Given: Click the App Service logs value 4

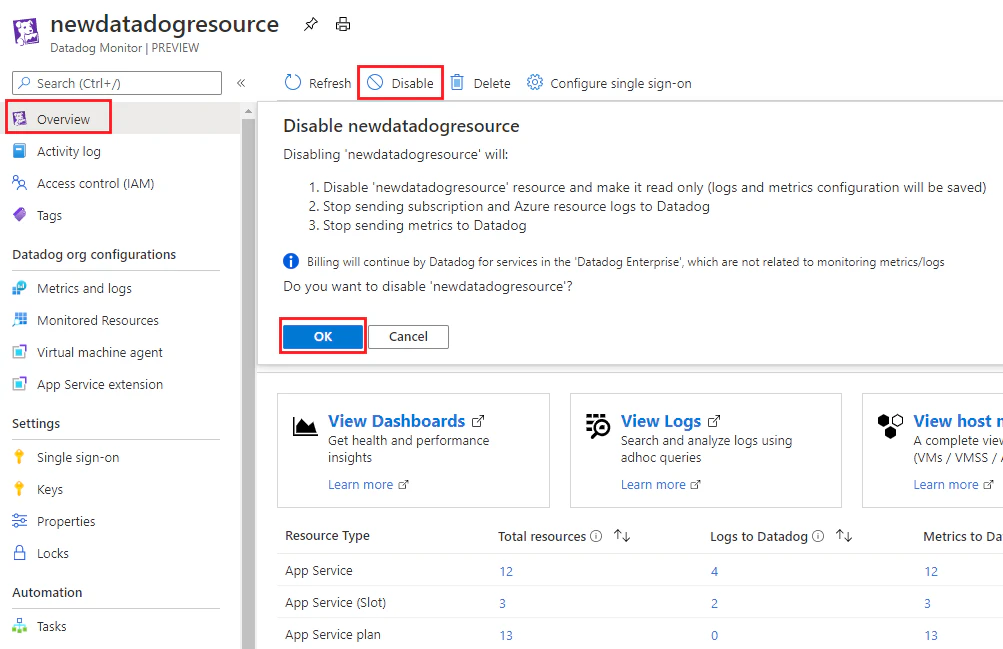Looking at the screenshot, I should pyautogui.click(x=715, y=571).
